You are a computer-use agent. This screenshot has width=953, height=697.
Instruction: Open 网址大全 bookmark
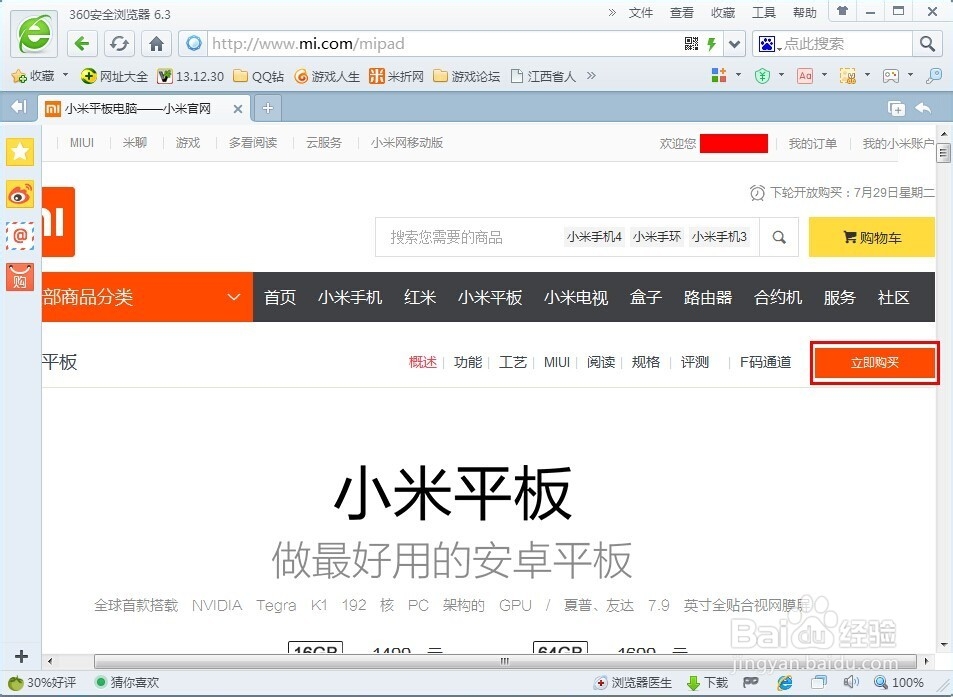(x=114, y=76)
